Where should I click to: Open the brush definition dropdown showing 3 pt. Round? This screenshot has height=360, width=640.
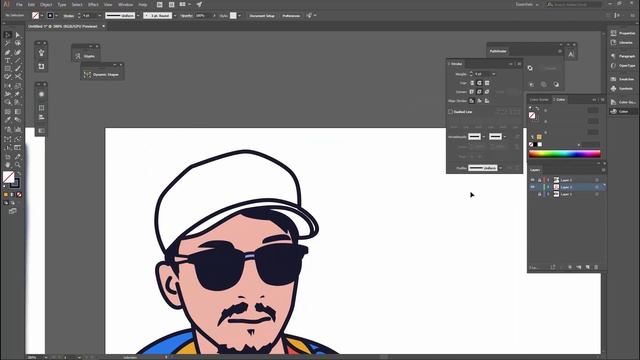tap(175, 16)
